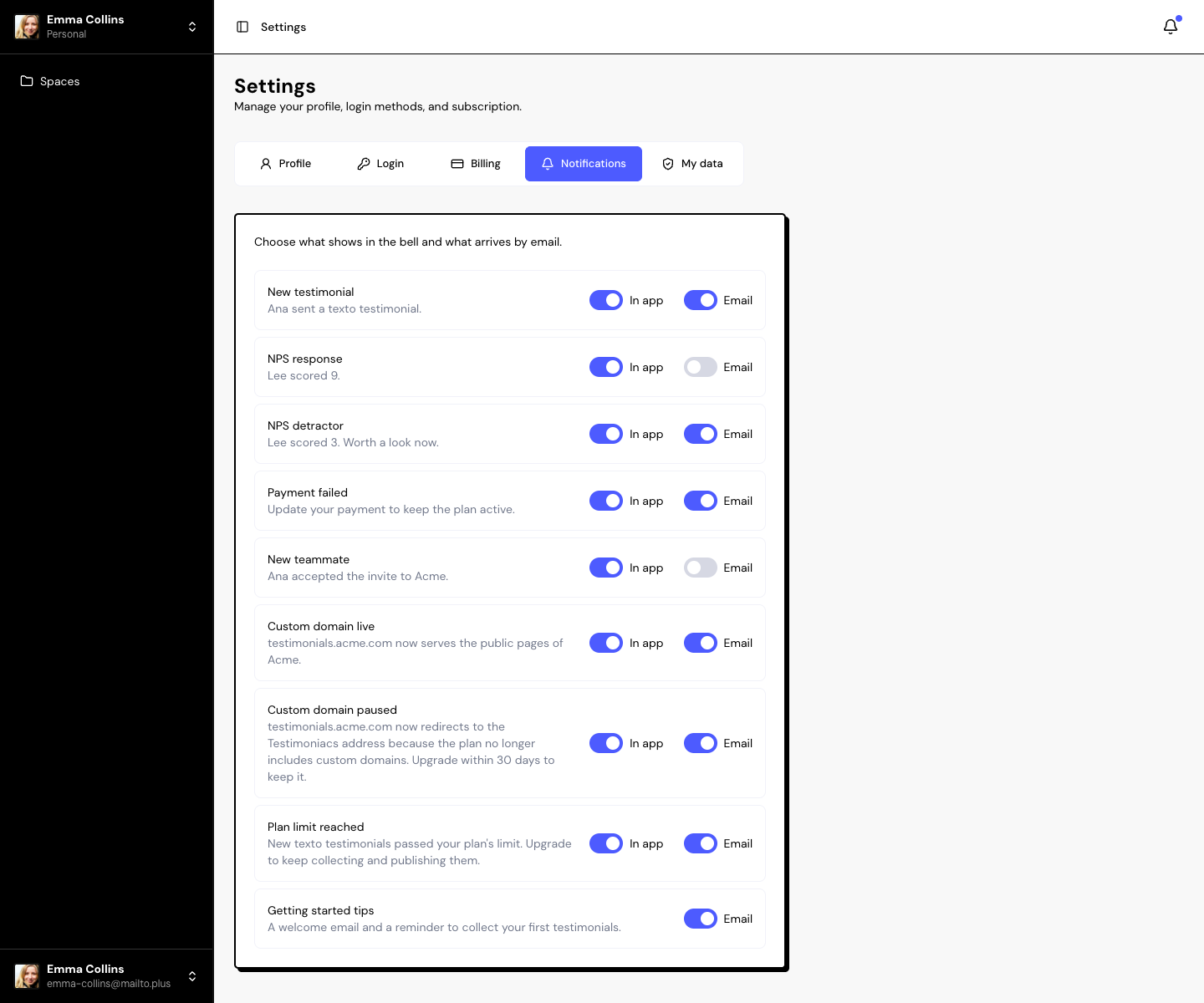Image resolution: width=1204 pixels, height=1003 pixels.
Task: Toggle Email for Custom domain live
Action: (701, 643)
